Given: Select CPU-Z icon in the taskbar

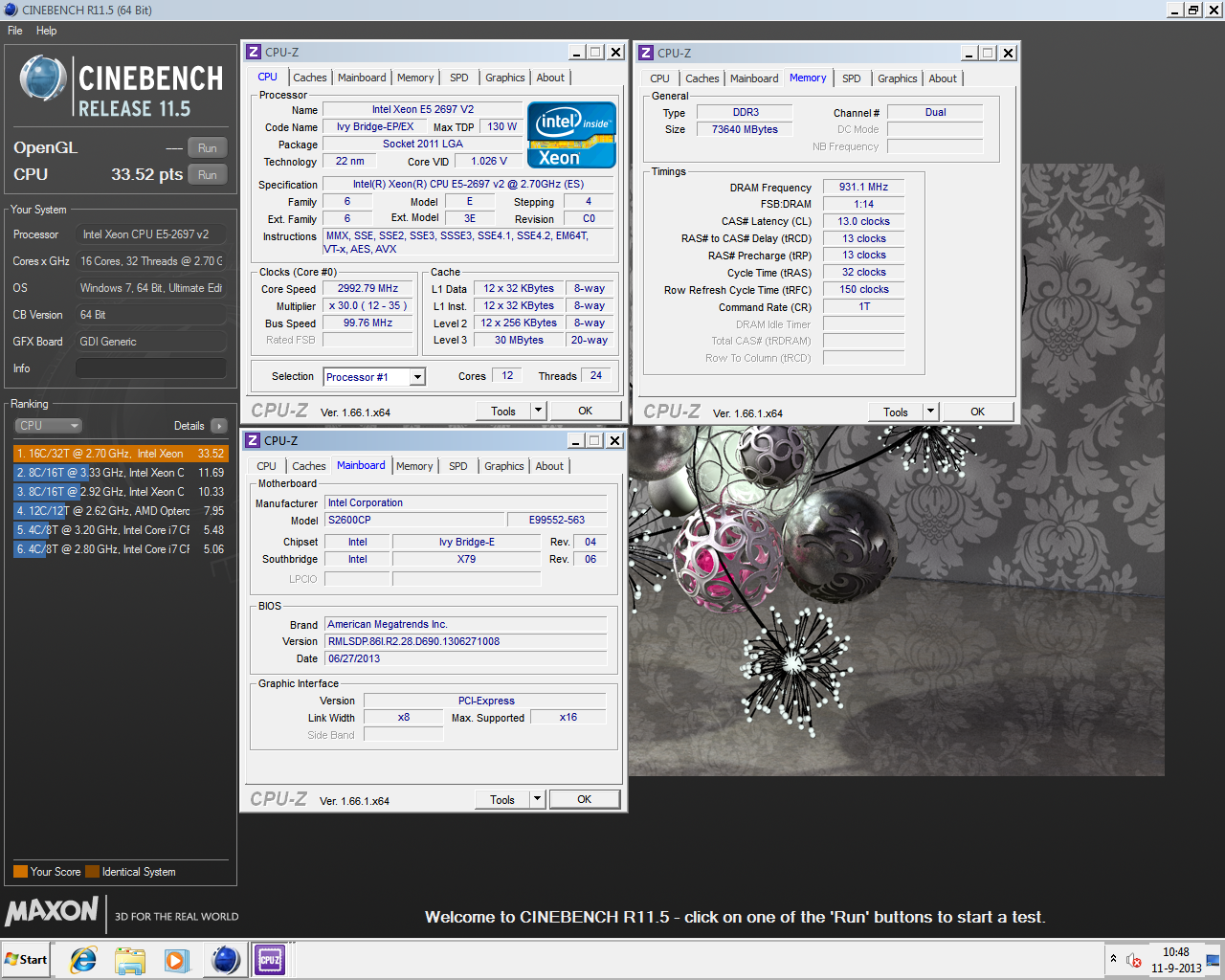Looking at the screenshot, I should [270, 959].
